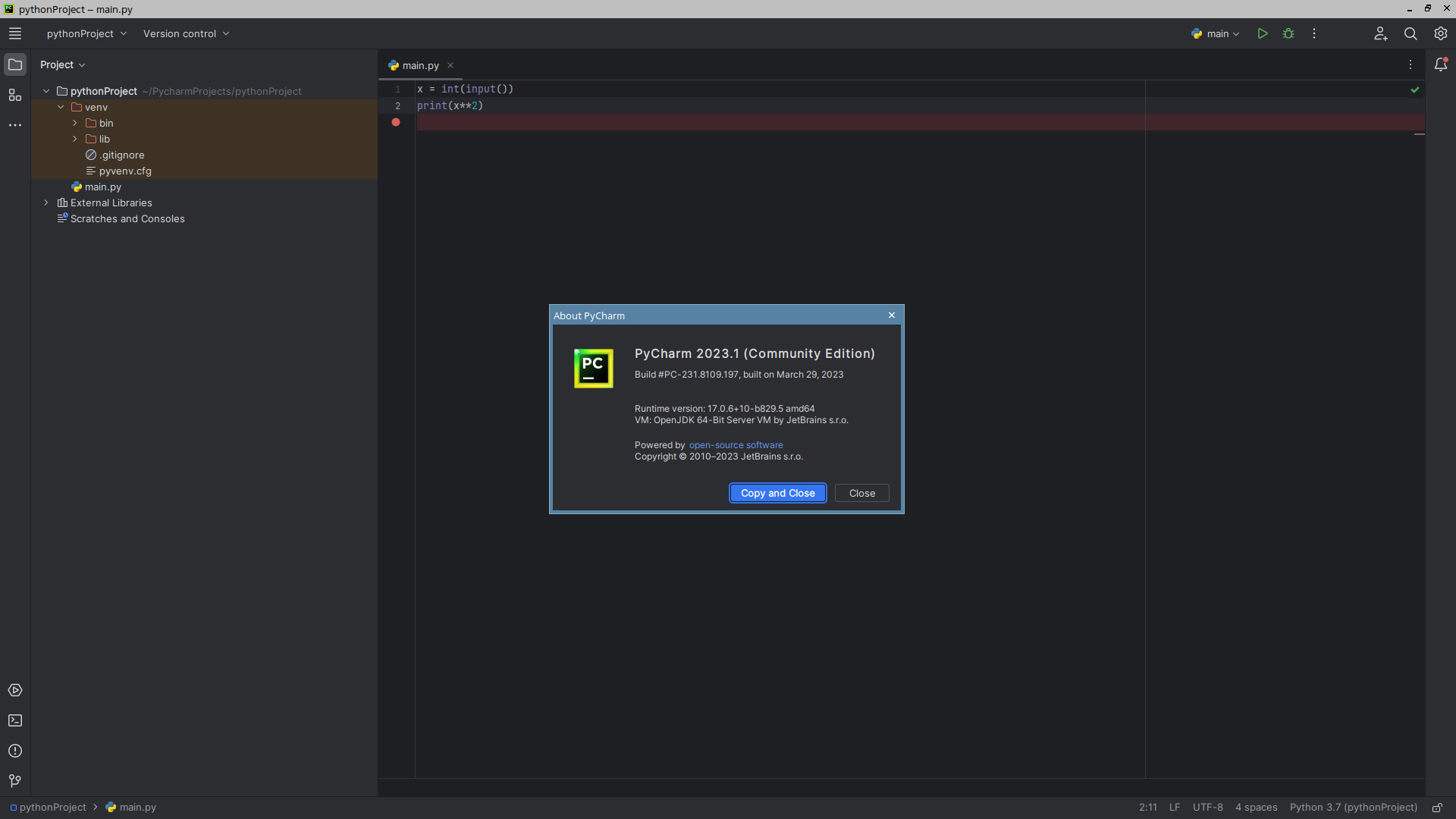Screen dimensions: 1456x819
Task: Open the Project tool window icon
Action: (15, 64)
